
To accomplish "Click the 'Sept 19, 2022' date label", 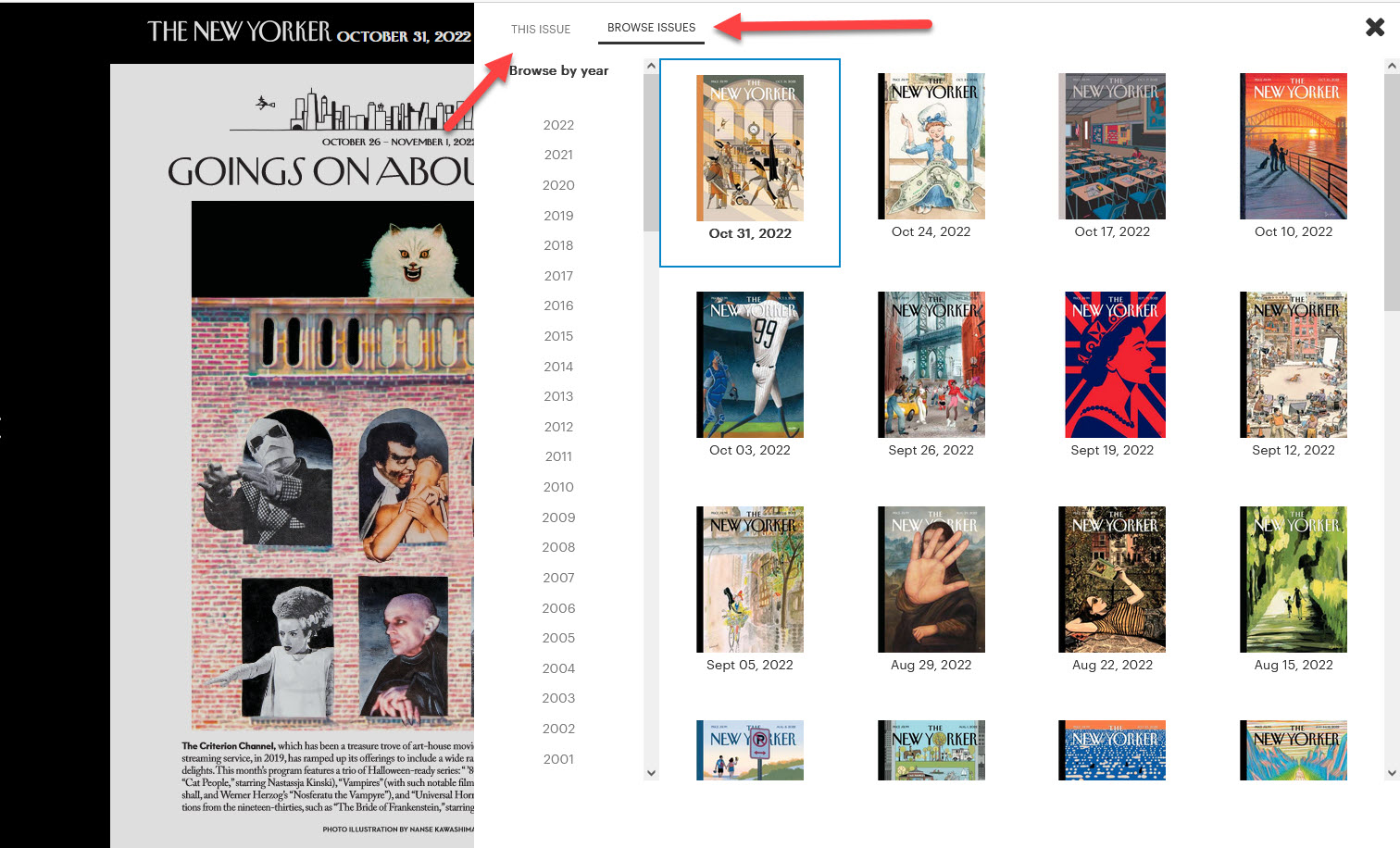I will tap(1112, 450).
